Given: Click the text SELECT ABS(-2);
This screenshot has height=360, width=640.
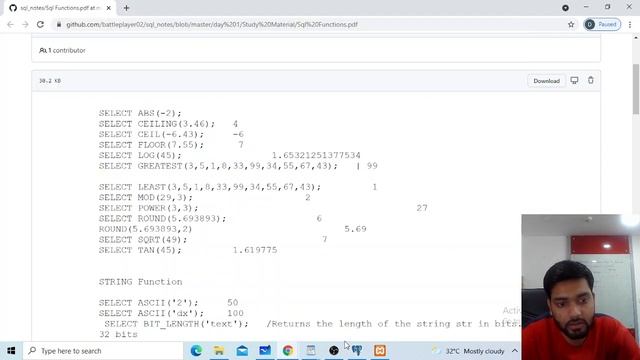Looking at the screenshot, I should [x=140, y=113].
